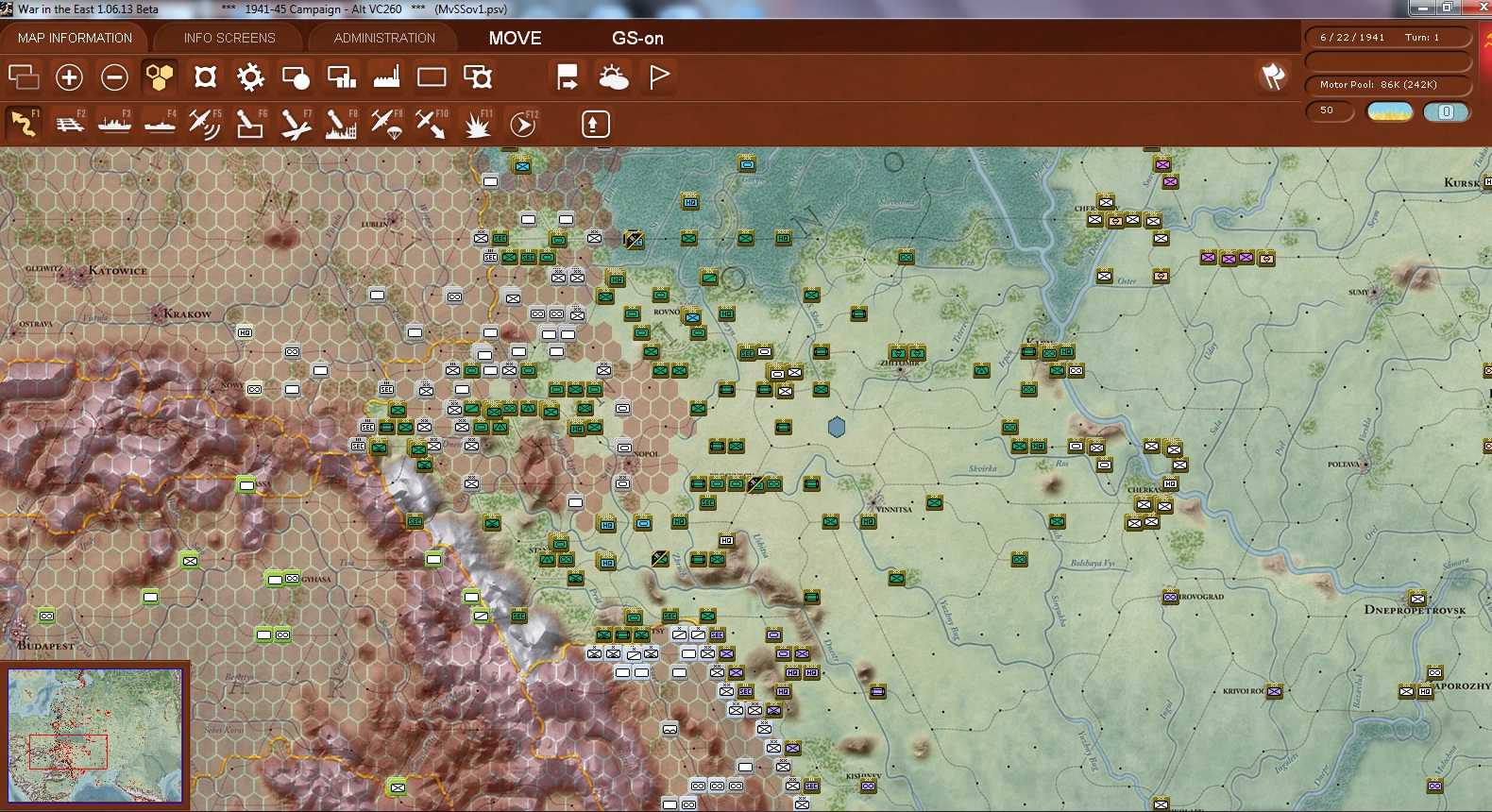
Task: Show weather using the sun-and-cloud icon
Action: [x=613, y=76]
